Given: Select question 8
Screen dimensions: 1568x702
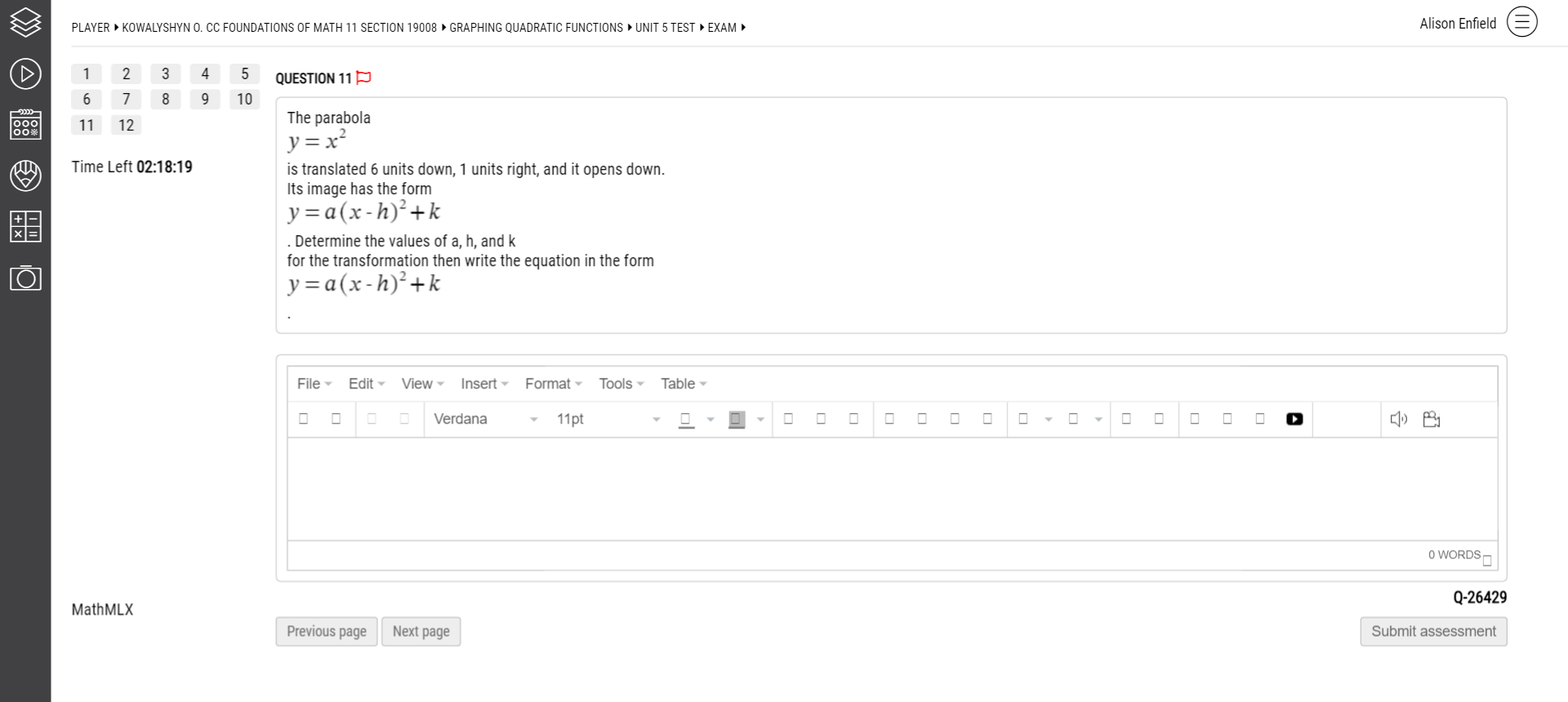Looking at the screenshot, I should [x=166, y=99].
